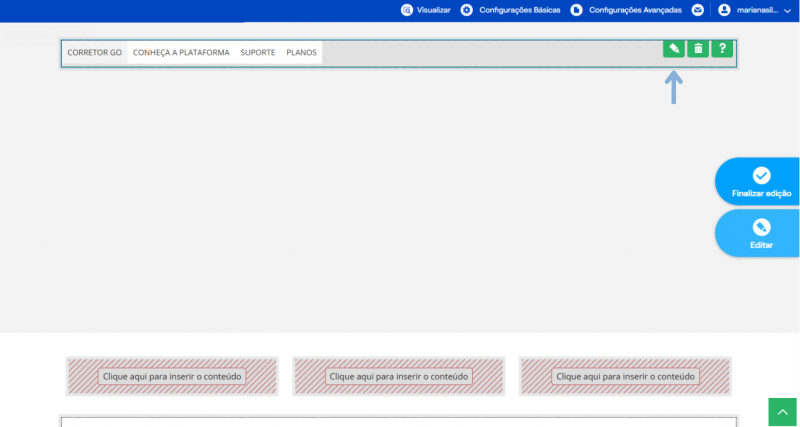Image resolution: width=800 pixels, height=427 pixels.
Task: Open the PLANOS menu item
Action: [302, 53]
